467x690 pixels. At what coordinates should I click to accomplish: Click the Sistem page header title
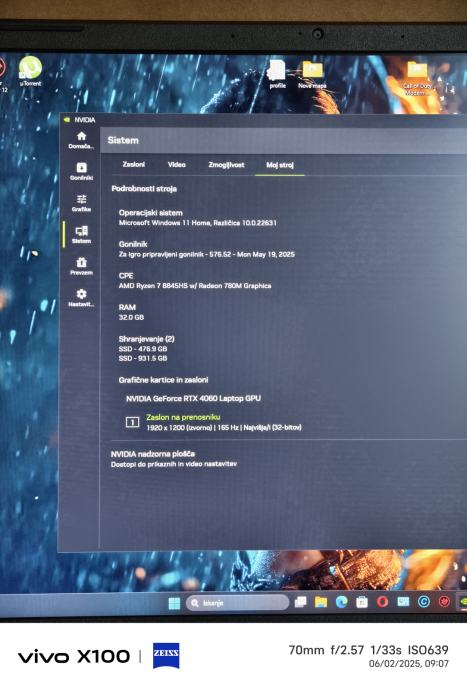[x=123, y=140]
